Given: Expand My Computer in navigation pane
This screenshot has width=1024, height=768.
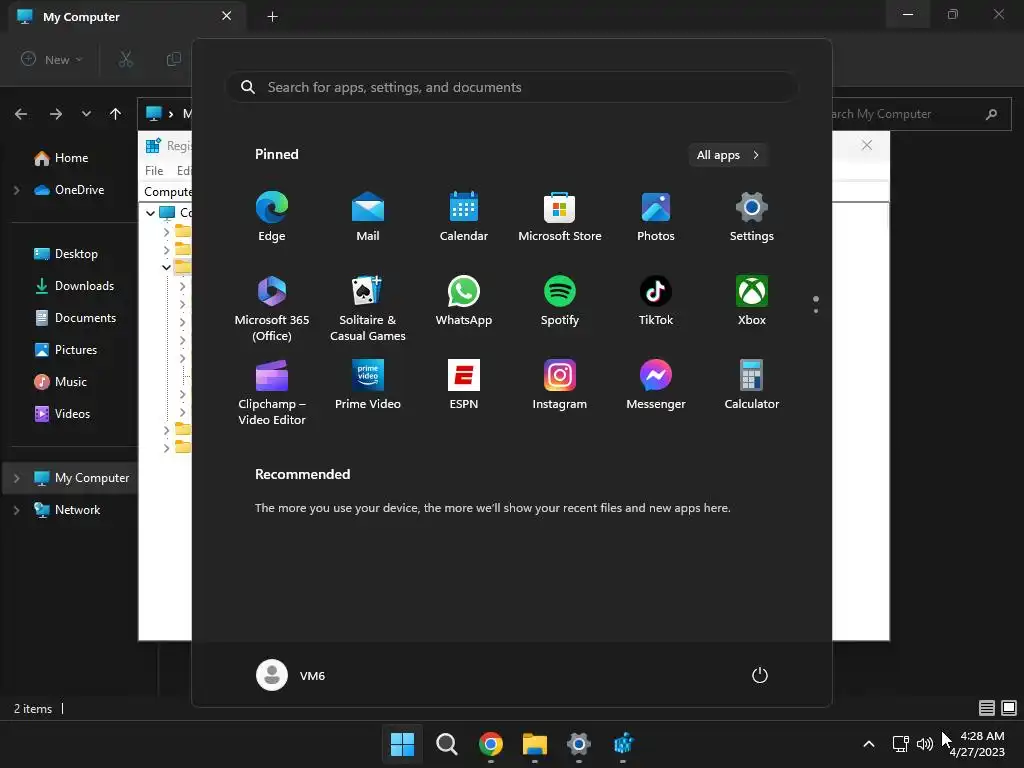Looking at the screenshot, I should tap(17, 478).
